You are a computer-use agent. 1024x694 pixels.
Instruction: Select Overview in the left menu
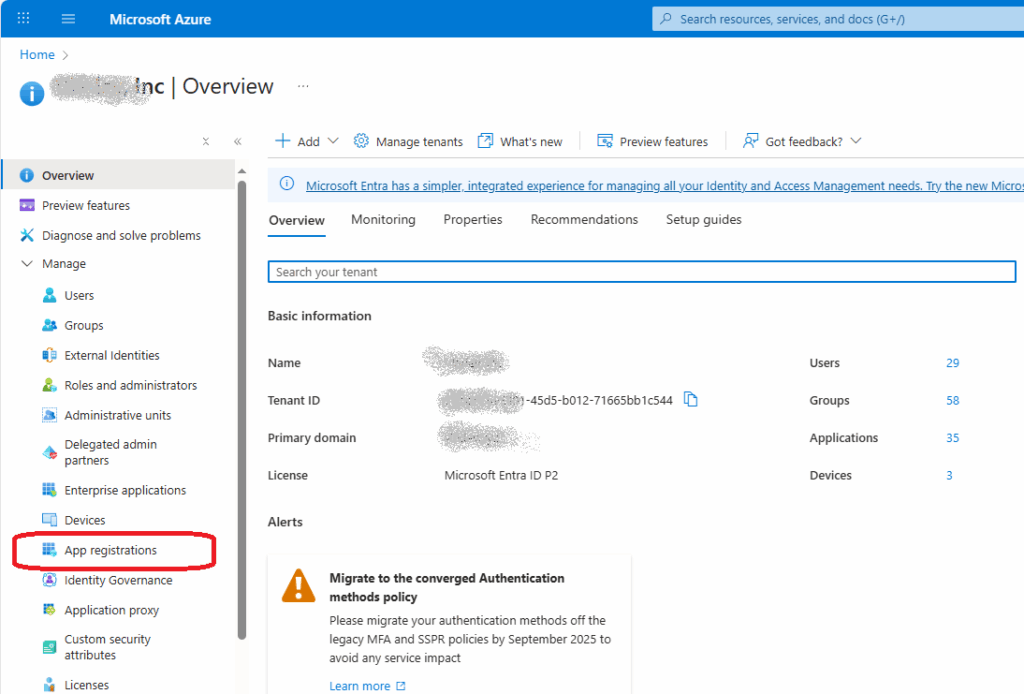(x=118, y=176)
